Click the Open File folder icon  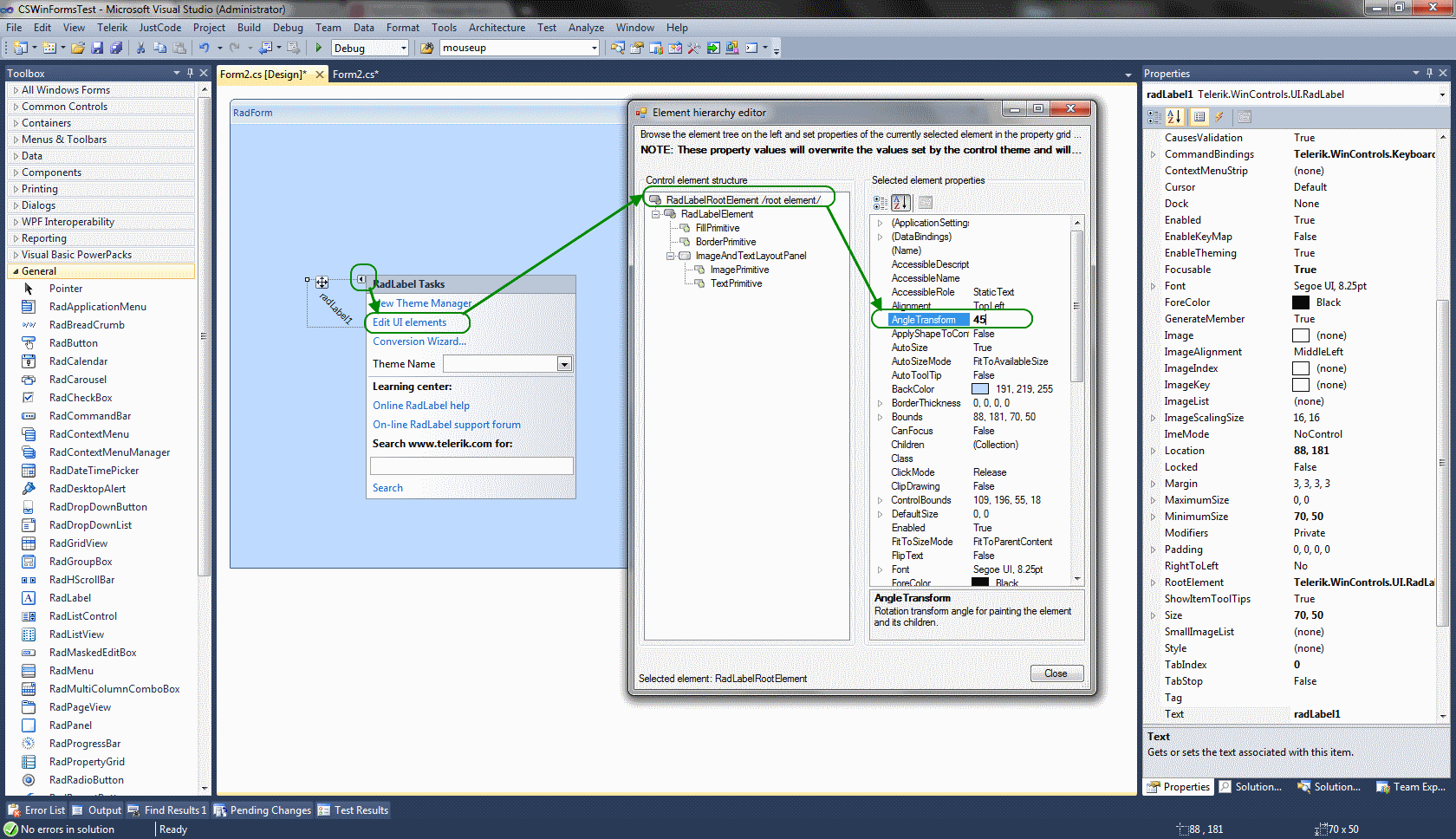[x=78, y=48]
